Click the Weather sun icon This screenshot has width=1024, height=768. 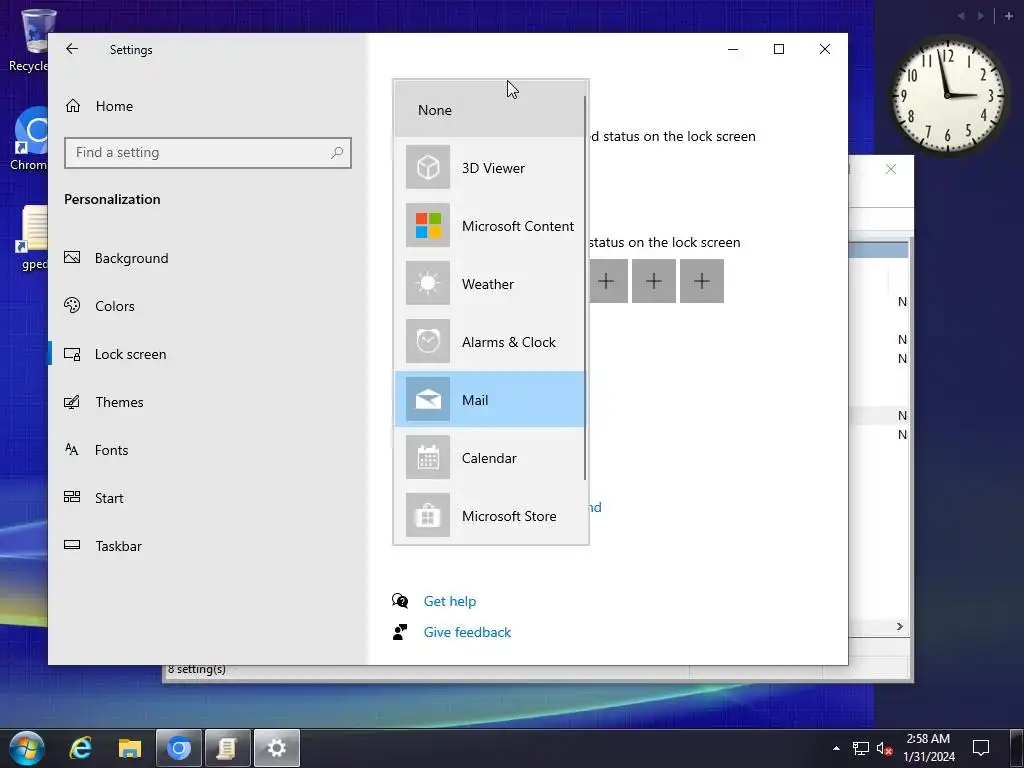[428, 283]
